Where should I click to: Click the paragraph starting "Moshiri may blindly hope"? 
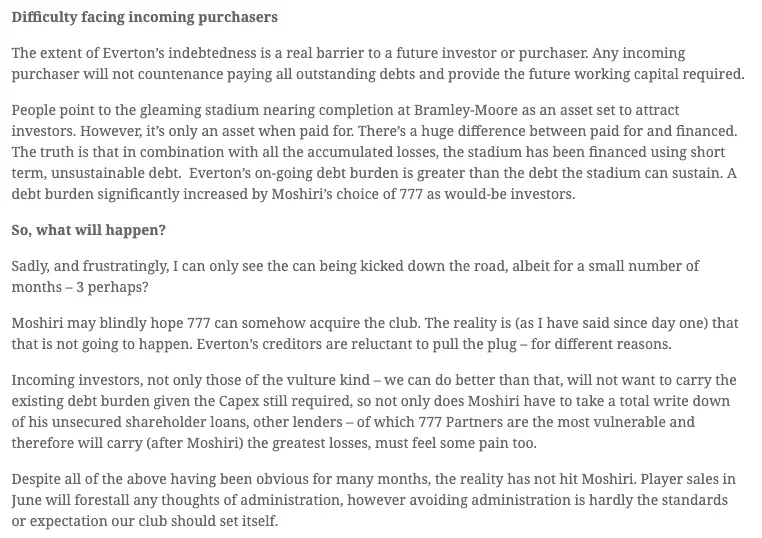(375, 333)
